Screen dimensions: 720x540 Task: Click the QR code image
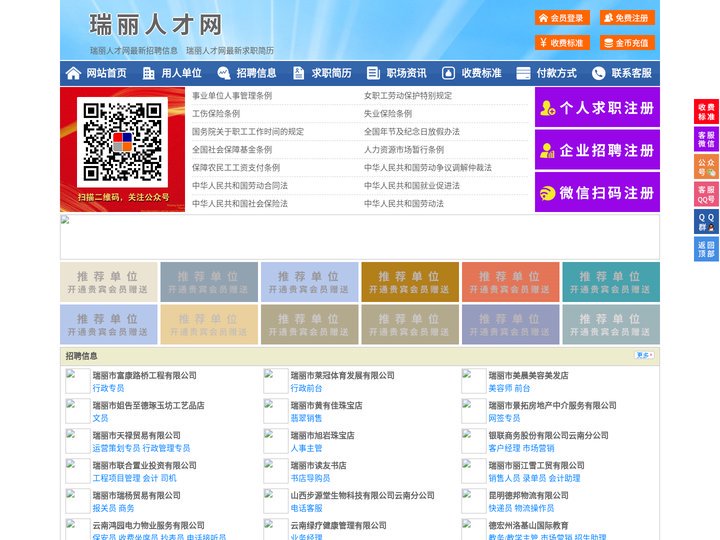[x=122, y=142]
